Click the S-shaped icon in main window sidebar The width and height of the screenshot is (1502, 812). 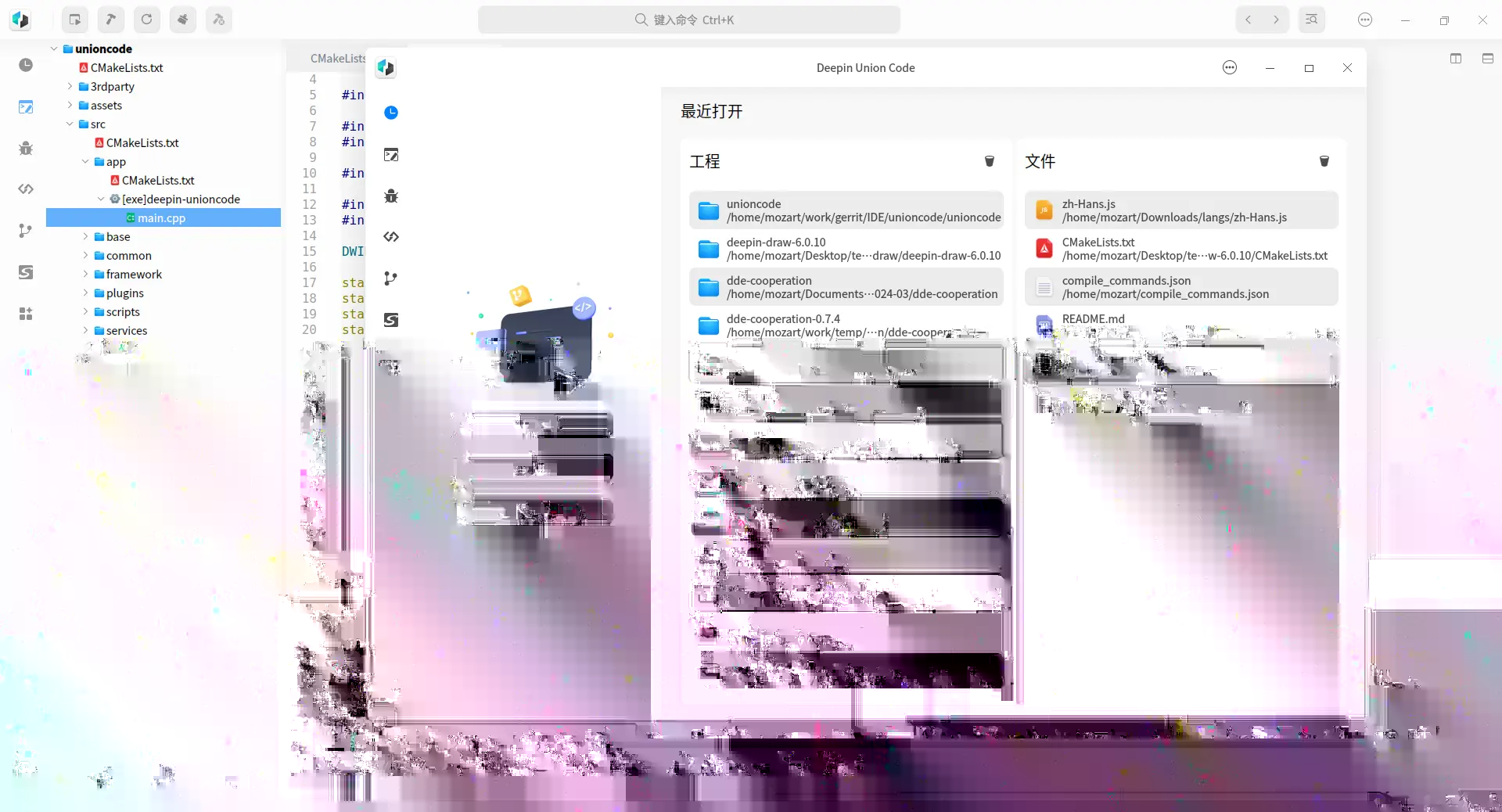(x=26, y=272)
